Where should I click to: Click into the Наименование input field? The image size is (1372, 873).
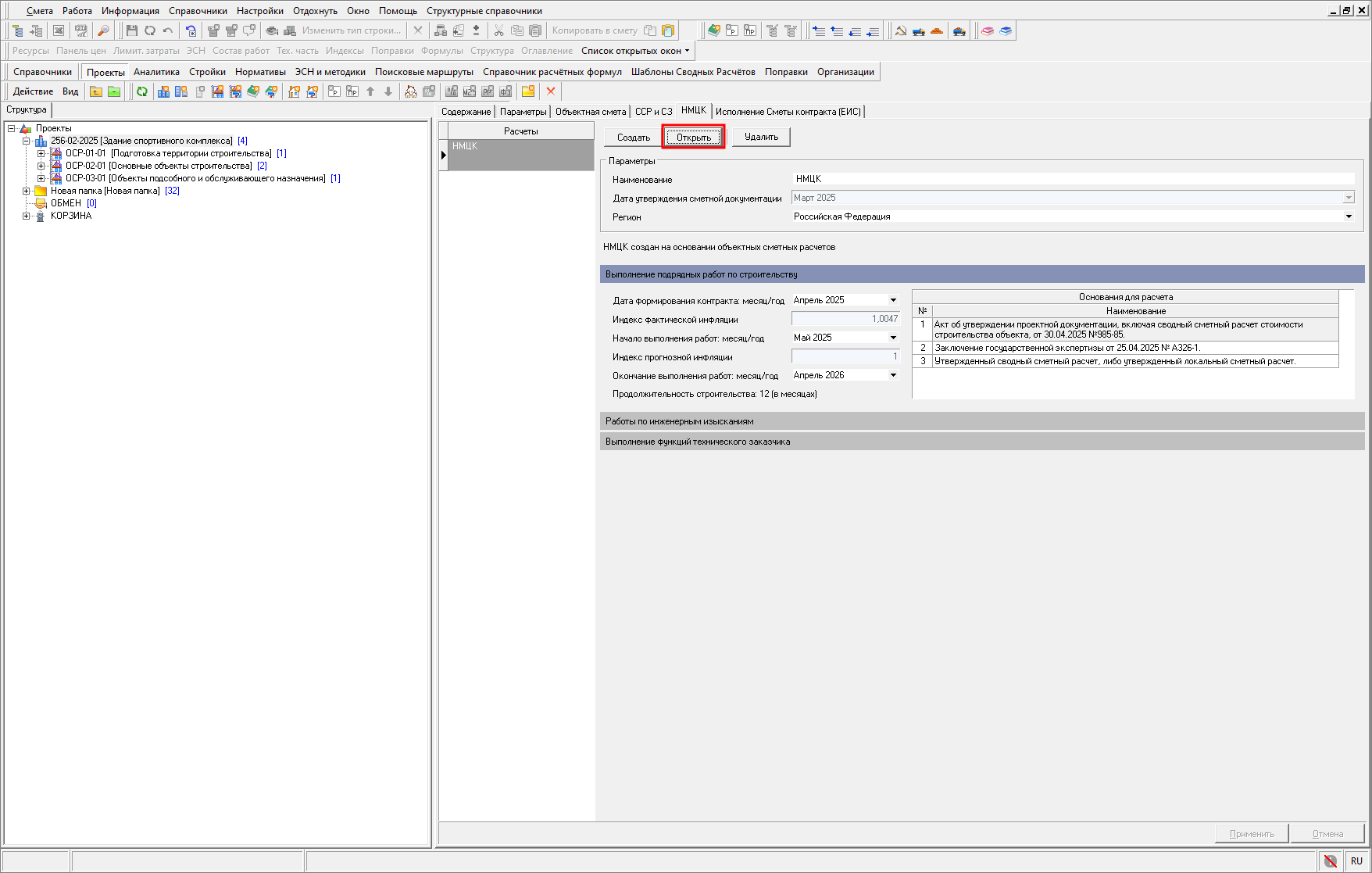[1072, 179]
